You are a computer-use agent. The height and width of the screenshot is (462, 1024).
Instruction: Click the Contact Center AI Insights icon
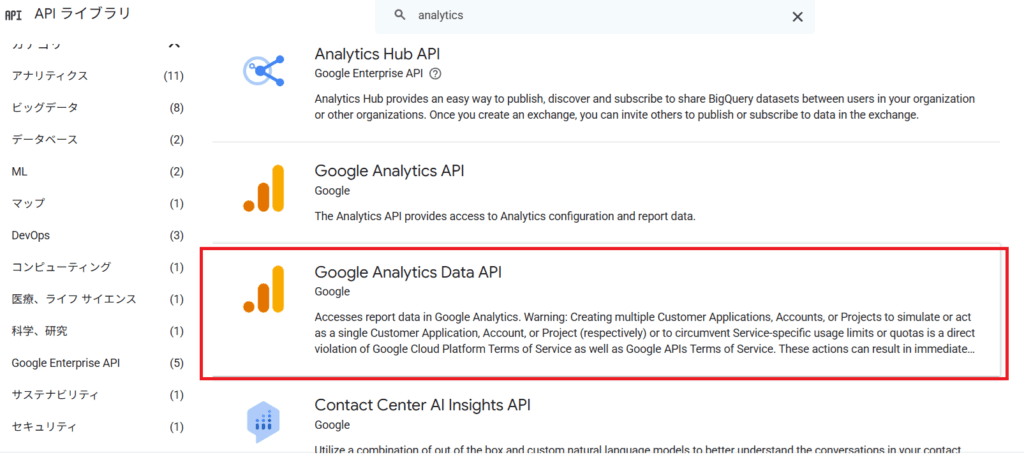[264, 421]
